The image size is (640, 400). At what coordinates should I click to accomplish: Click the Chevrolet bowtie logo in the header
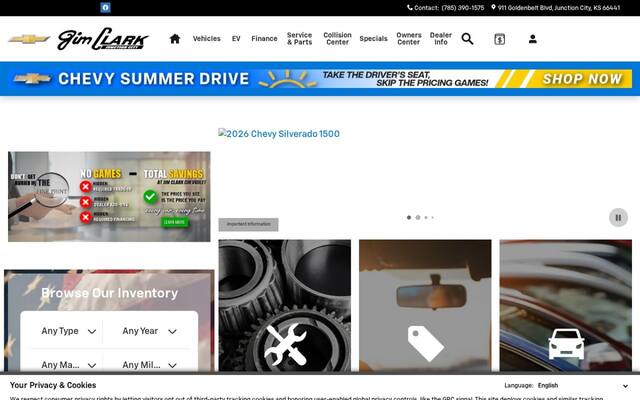coord(29,39)
